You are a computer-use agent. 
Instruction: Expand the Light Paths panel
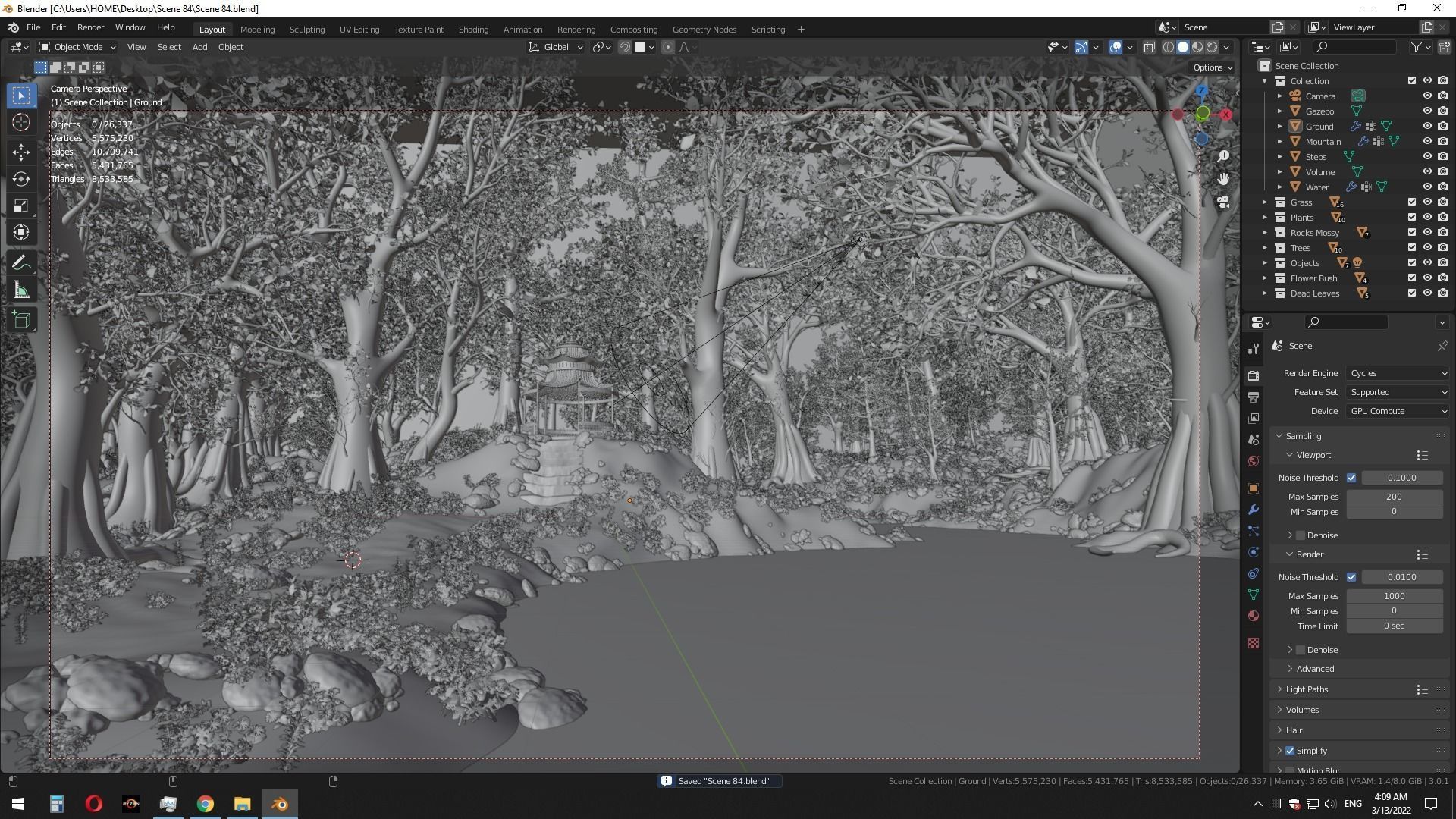click(x=1307, y=689)
